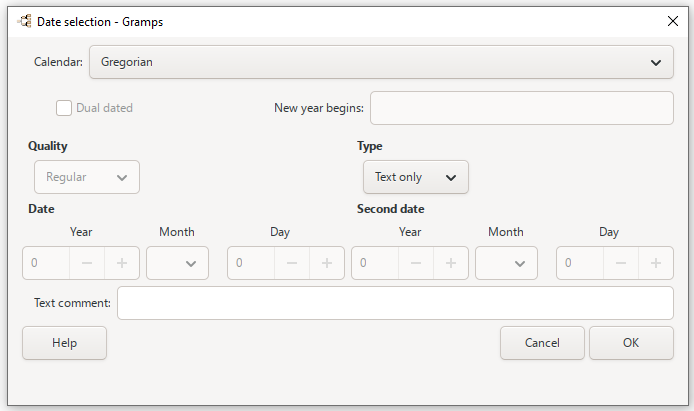
Task: Click the Gramps icon in title bar
Action: click(24, 20)
